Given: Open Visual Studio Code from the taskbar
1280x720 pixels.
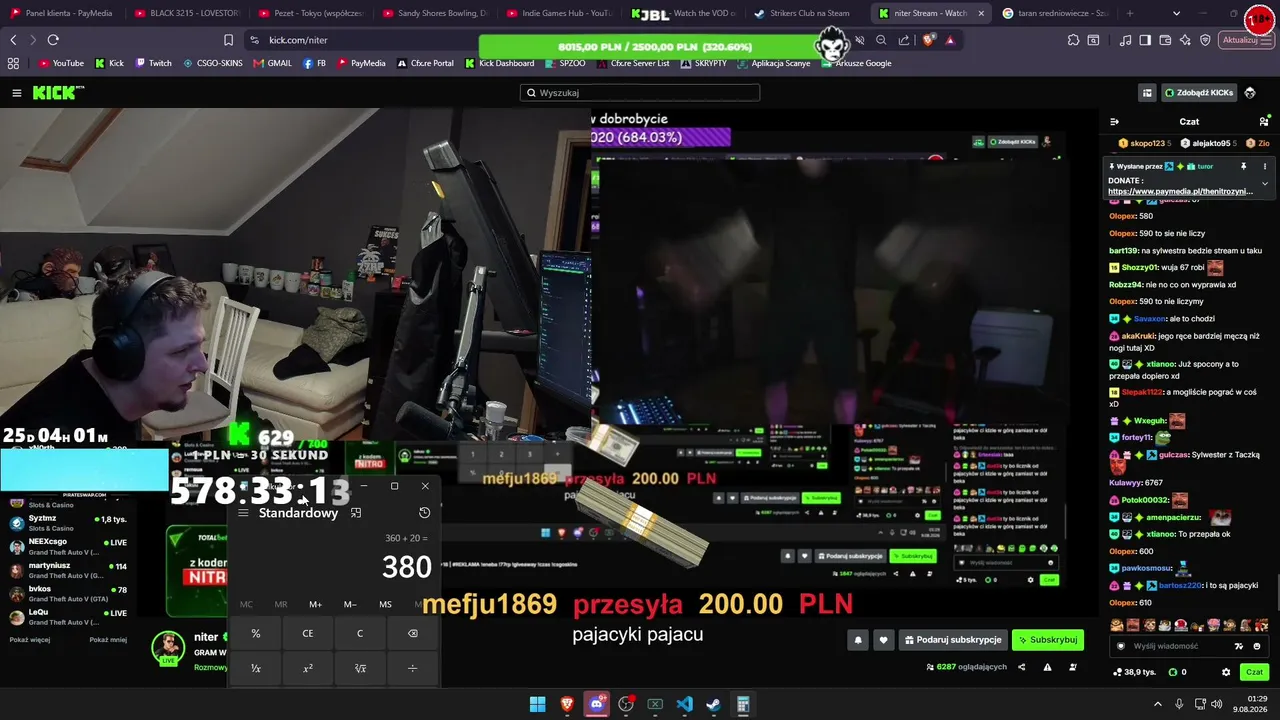Looking at the screenshot, I should (684, 704).
